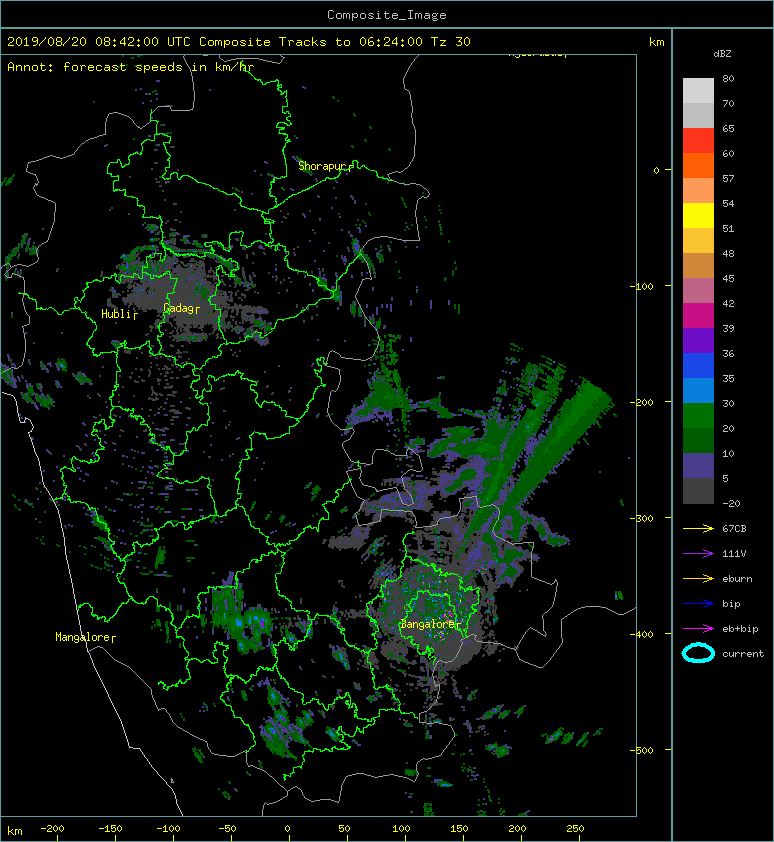The width and height of the screenshot is (774, 842).
Task: Click the km label at bottom-left axis
Action: pyautogui.click(x=15, y=831)
